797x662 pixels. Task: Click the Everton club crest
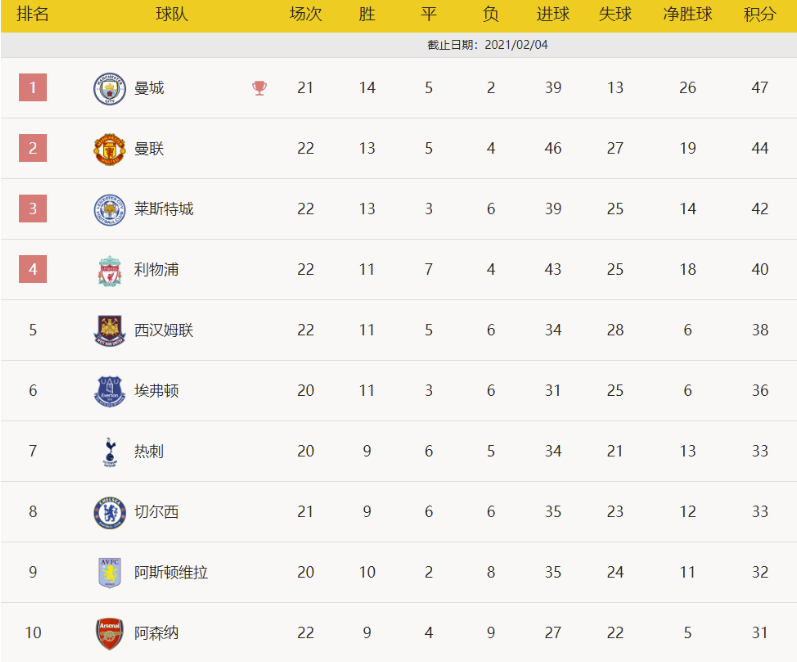[108, 391]
